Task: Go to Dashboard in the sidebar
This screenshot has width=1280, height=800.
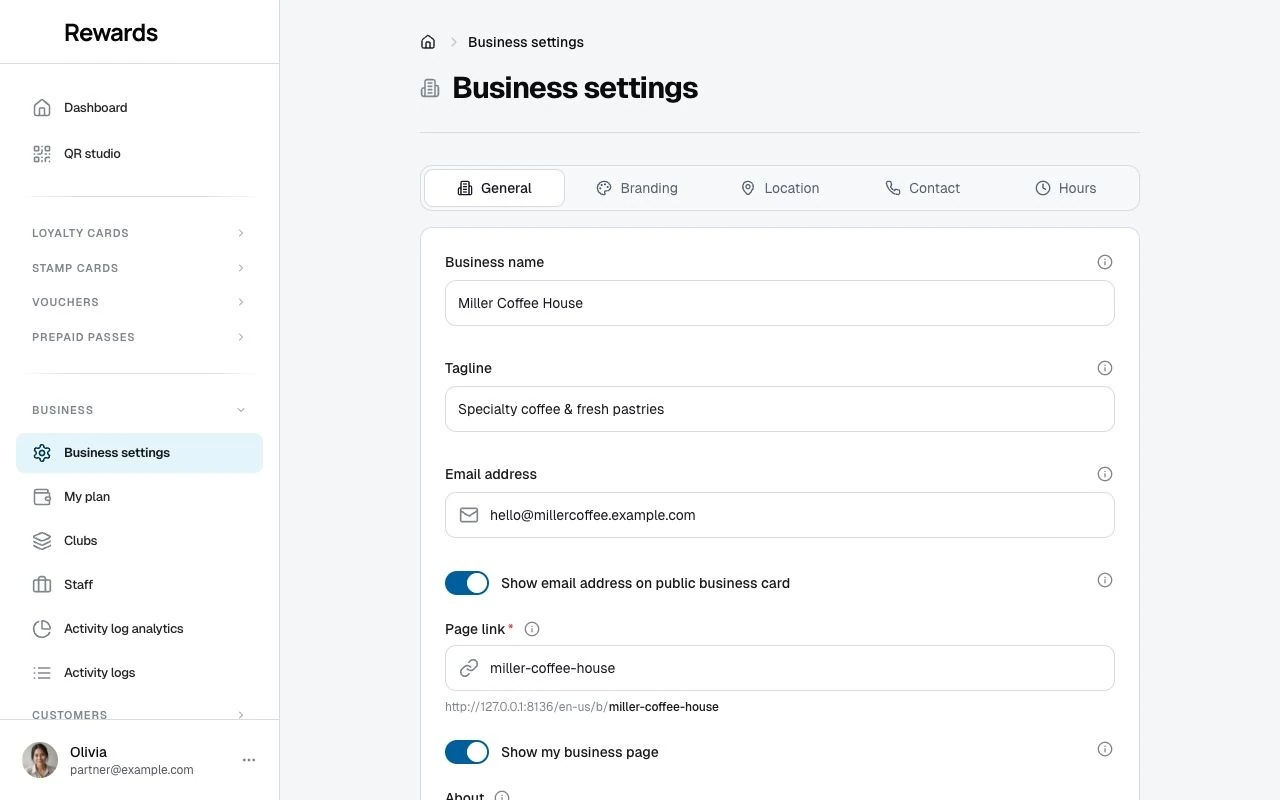Action: point(139,108)
